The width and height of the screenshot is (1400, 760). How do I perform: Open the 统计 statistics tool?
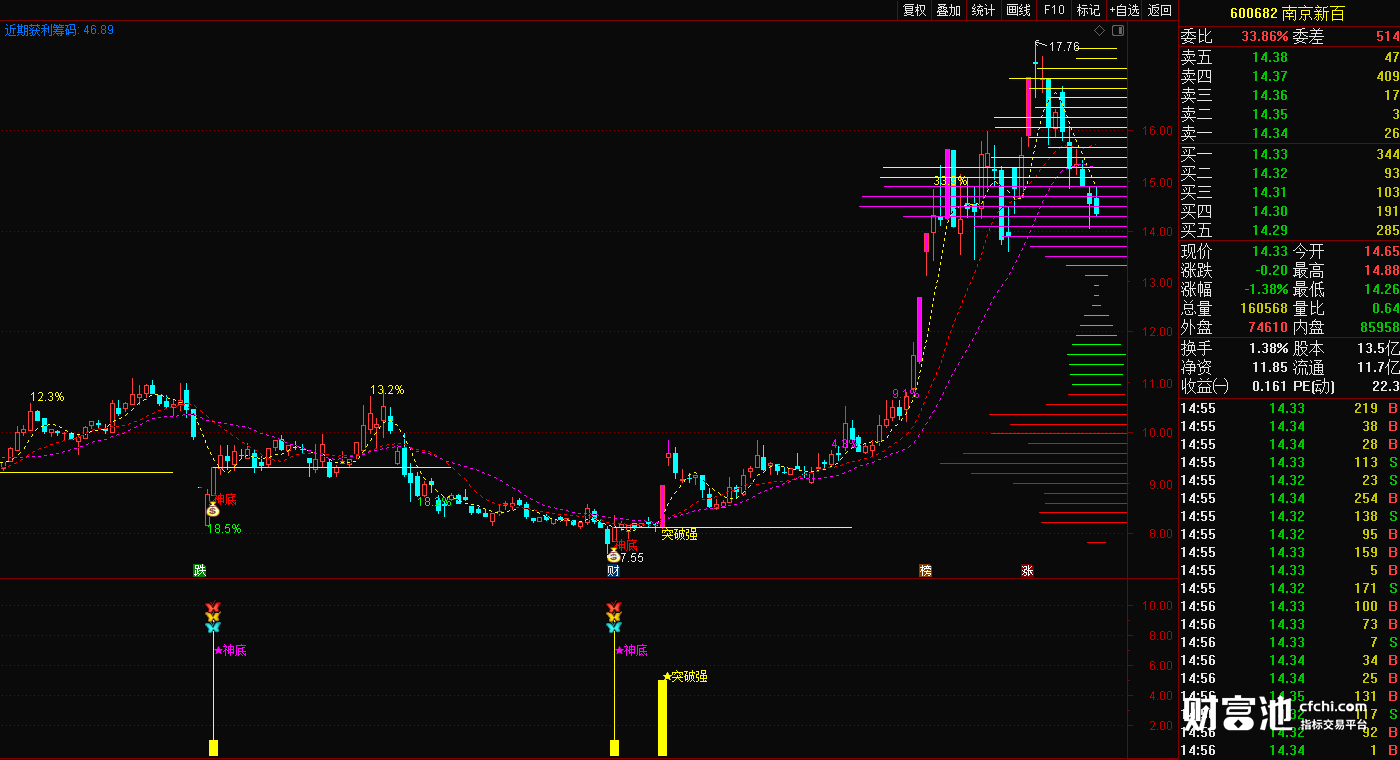(983, 10)
